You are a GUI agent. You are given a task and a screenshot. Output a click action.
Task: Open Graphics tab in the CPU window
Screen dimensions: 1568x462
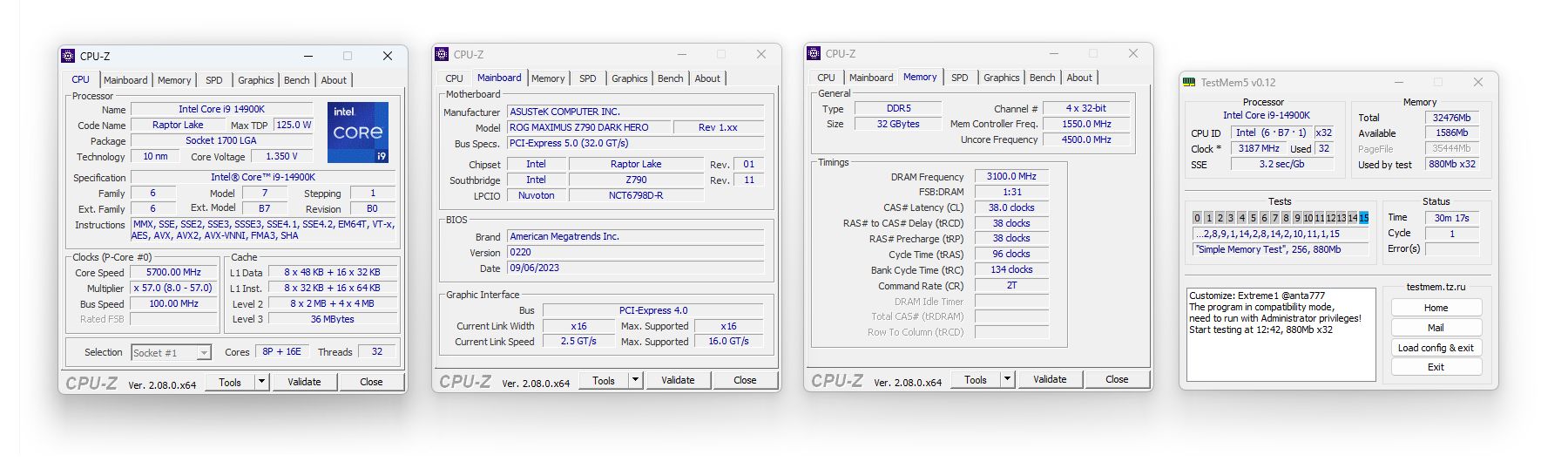[x=256, y=80]
